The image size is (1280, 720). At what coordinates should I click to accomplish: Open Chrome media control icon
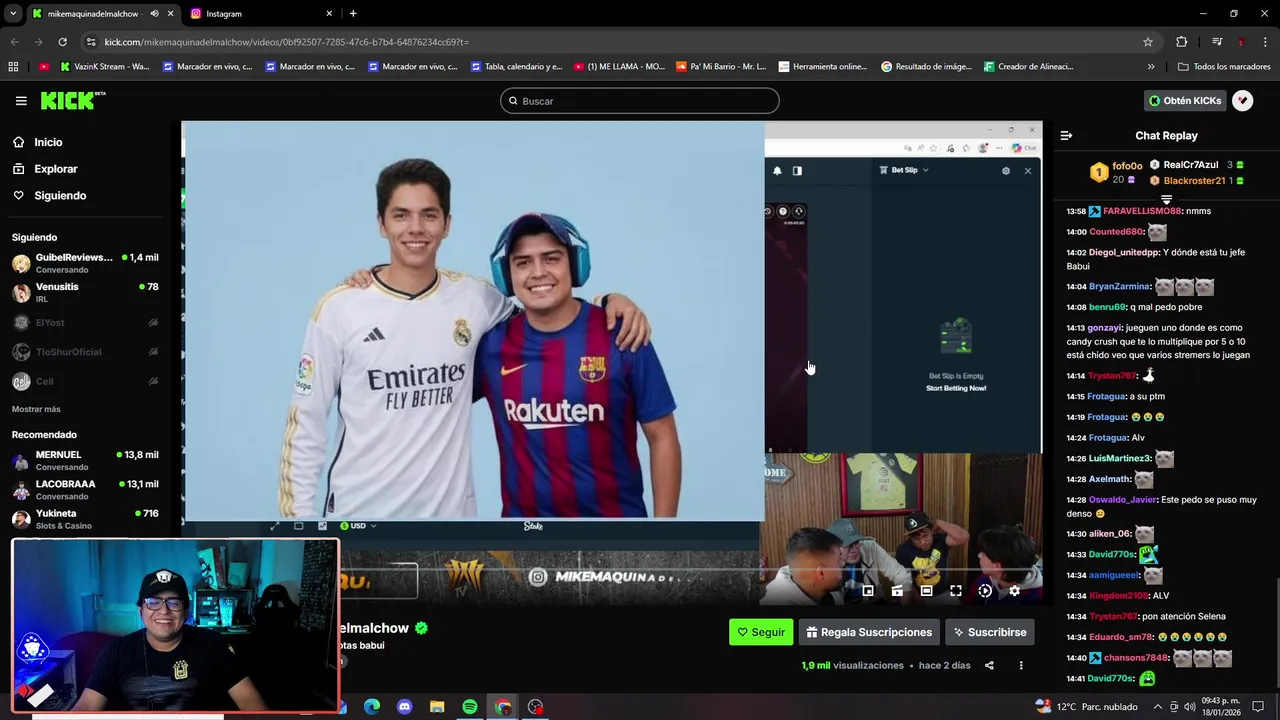pyautogui.click(x=1217, y=42)
